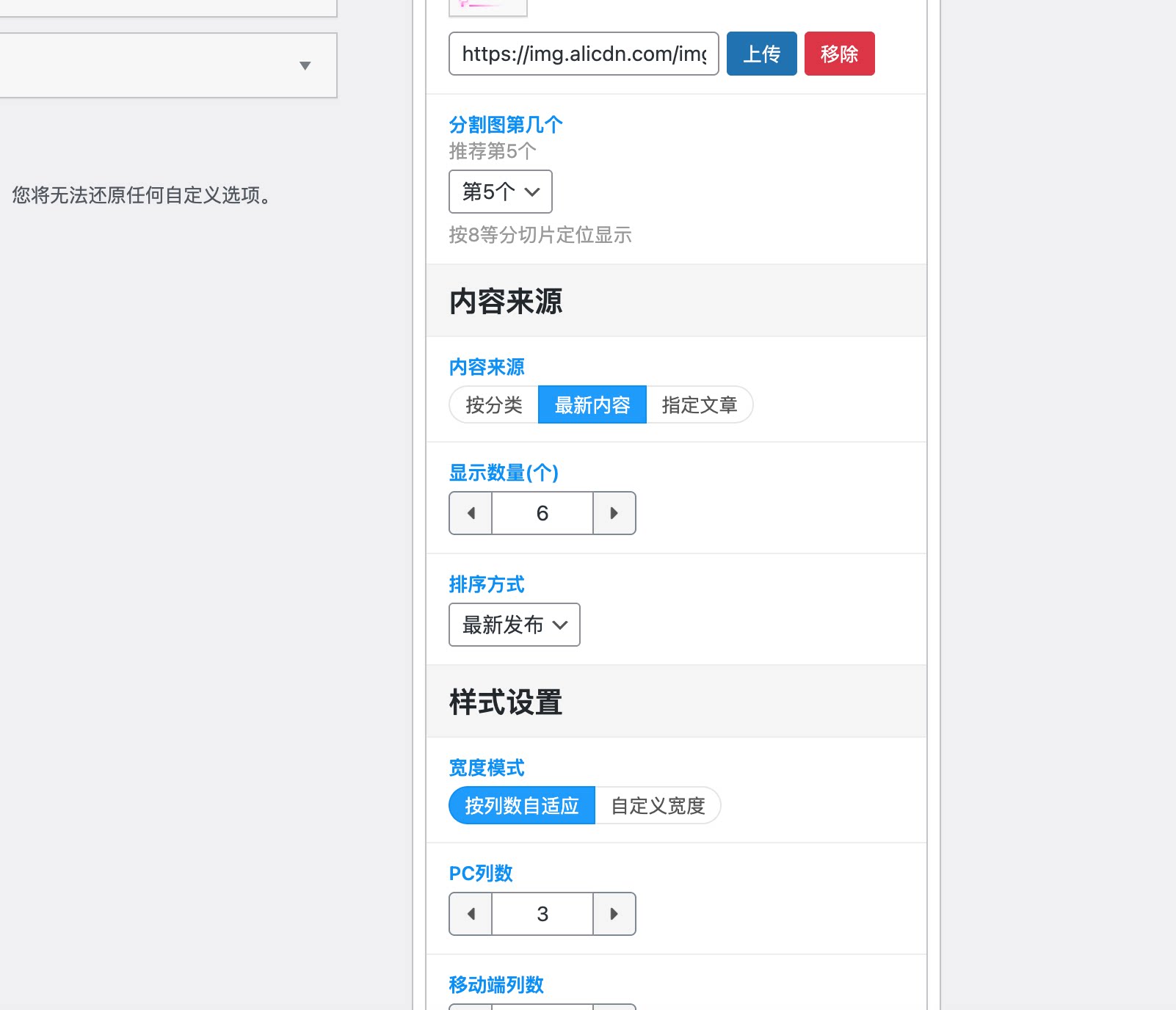Decrease PC列数 using left arrow
The image size is (1176, 1010).
(x=470, y=914)
